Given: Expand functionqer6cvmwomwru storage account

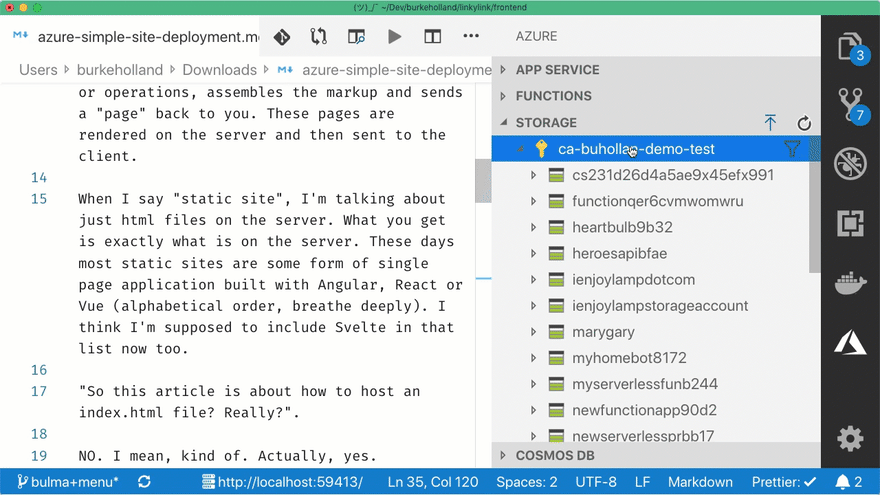Looking at the screenshot, I should point(533,201).
